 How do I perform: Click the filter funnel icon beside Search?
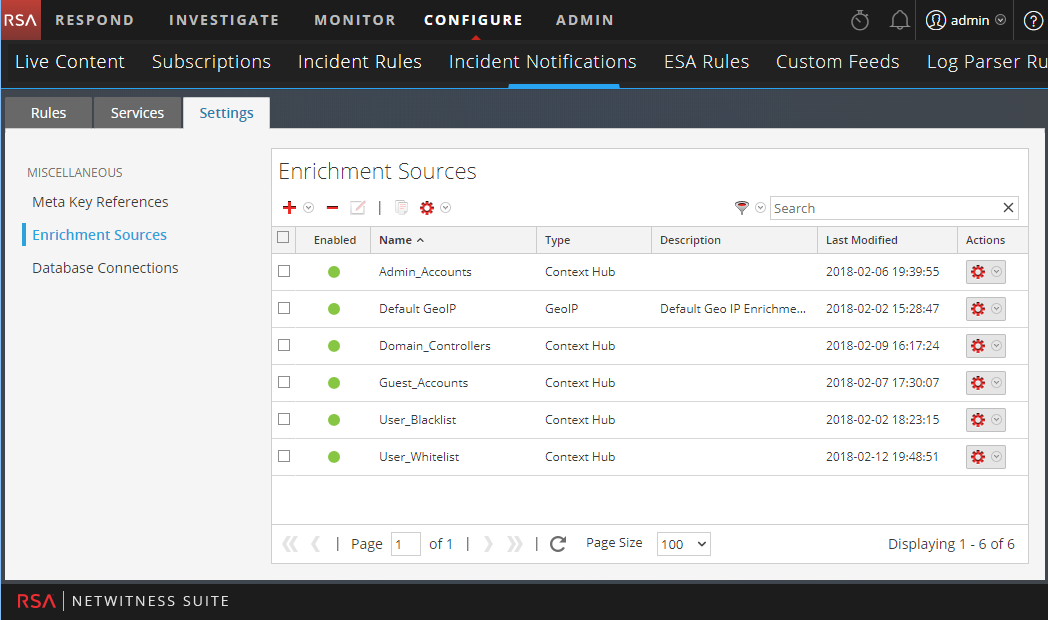click(741, 208)
